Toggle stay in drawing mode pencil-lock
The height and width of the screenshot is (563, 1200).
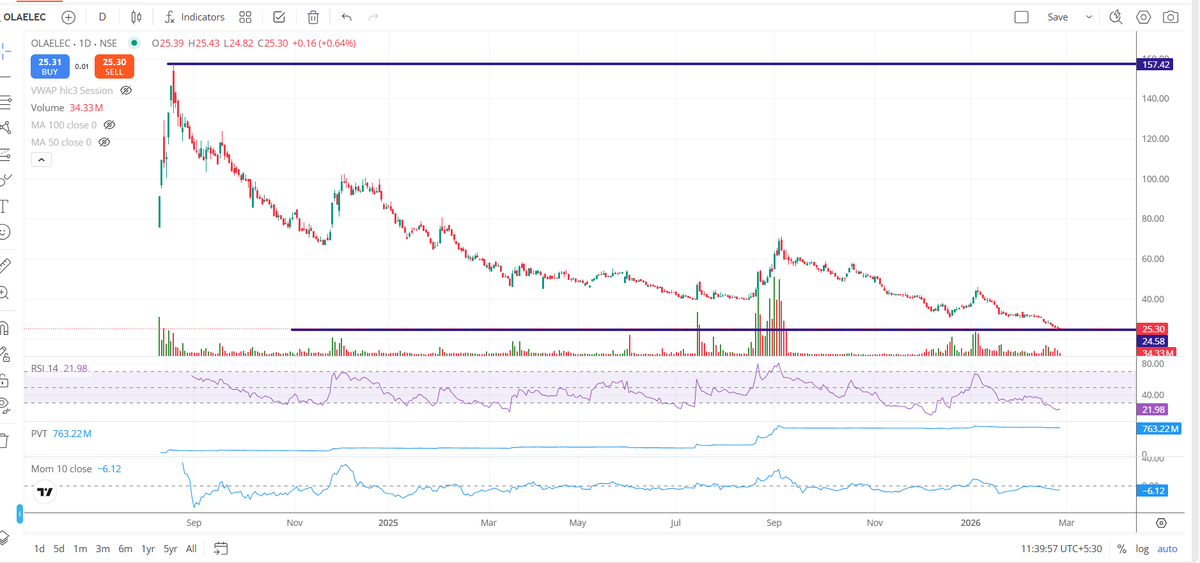click(x=4, y=353)
